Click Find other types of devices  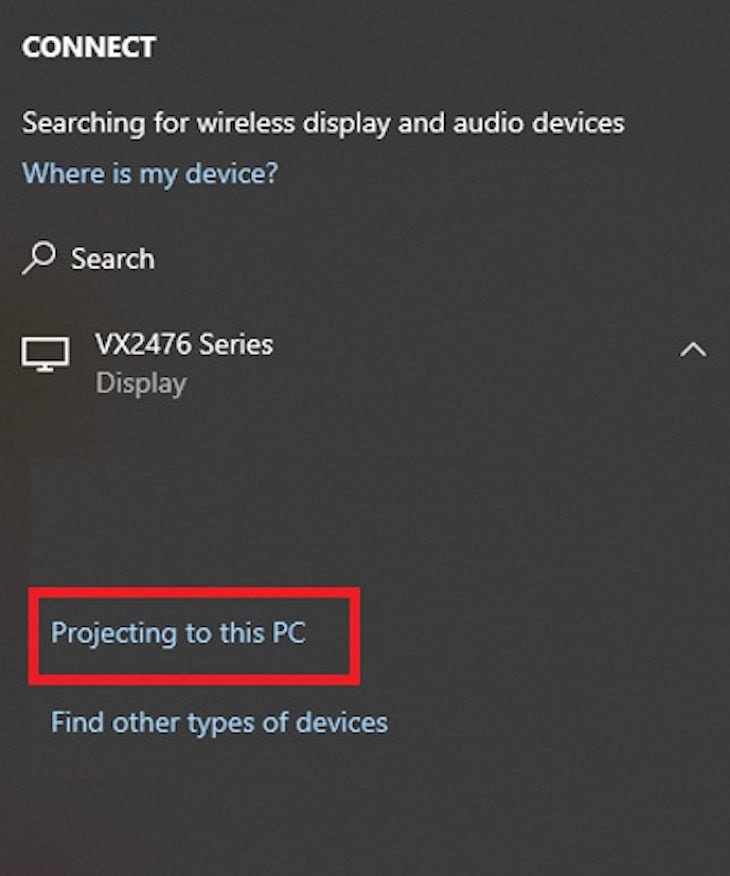218,722
